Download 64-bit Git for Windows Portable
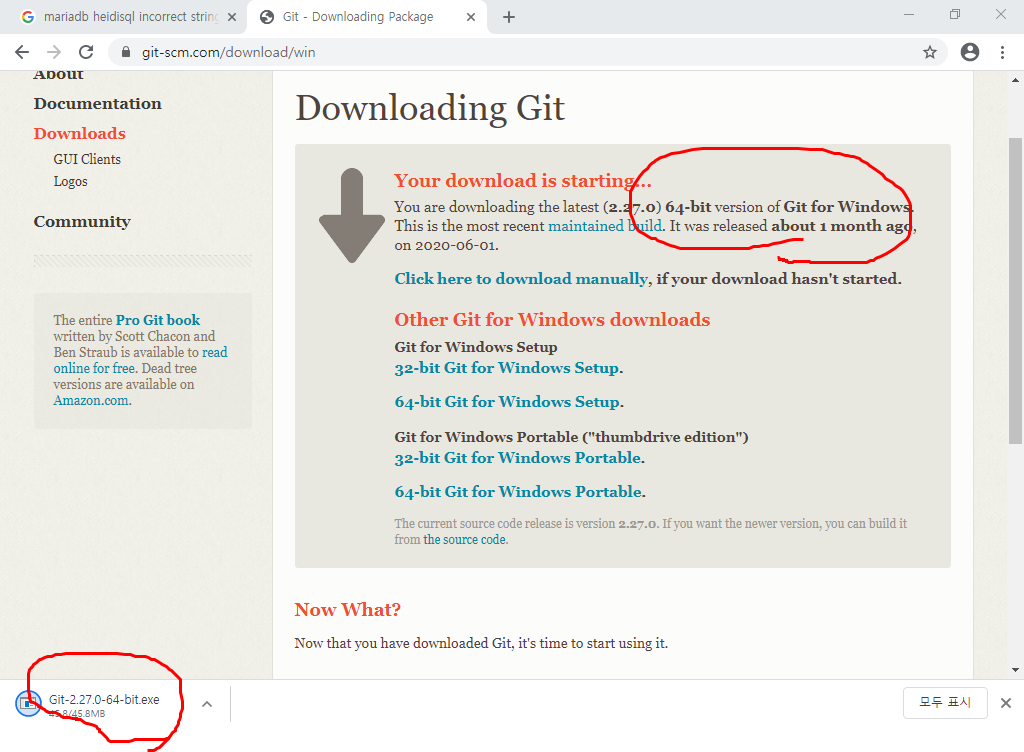The height and width of the screenshot is (752, 1024). [x=519, y=492]
